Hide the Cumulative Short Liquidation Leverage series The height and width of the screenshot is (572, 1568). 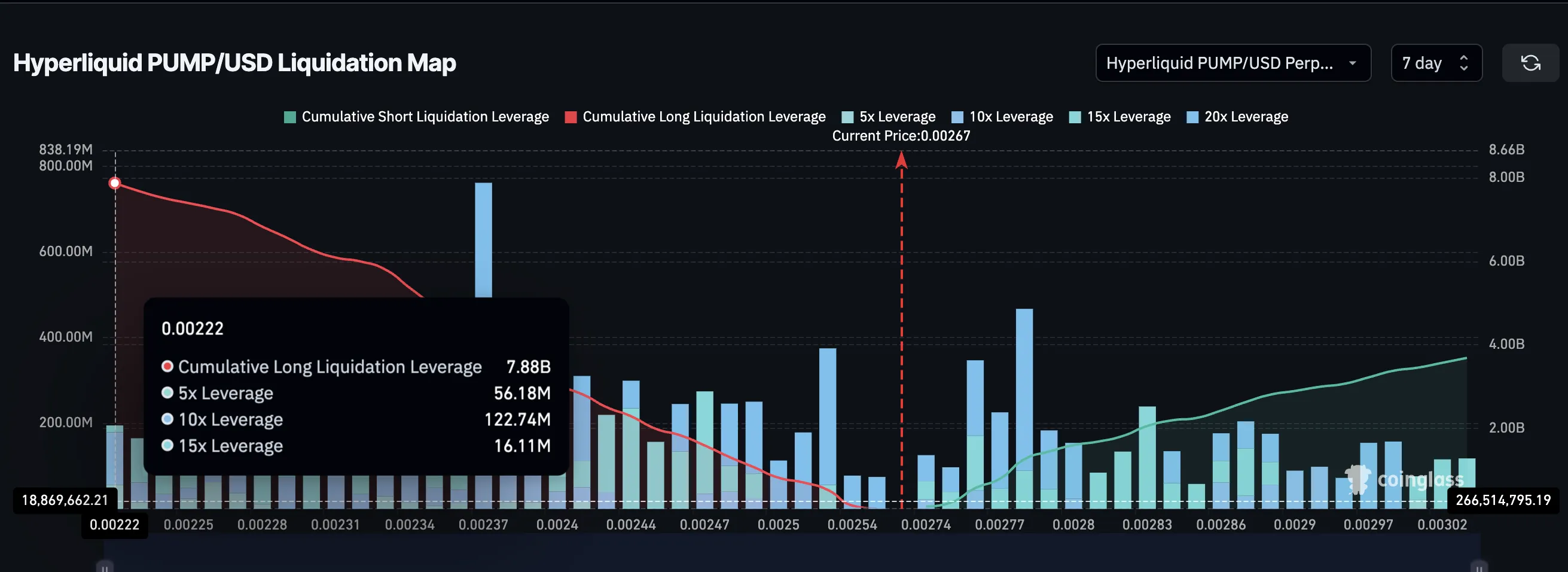click(425, 115)
